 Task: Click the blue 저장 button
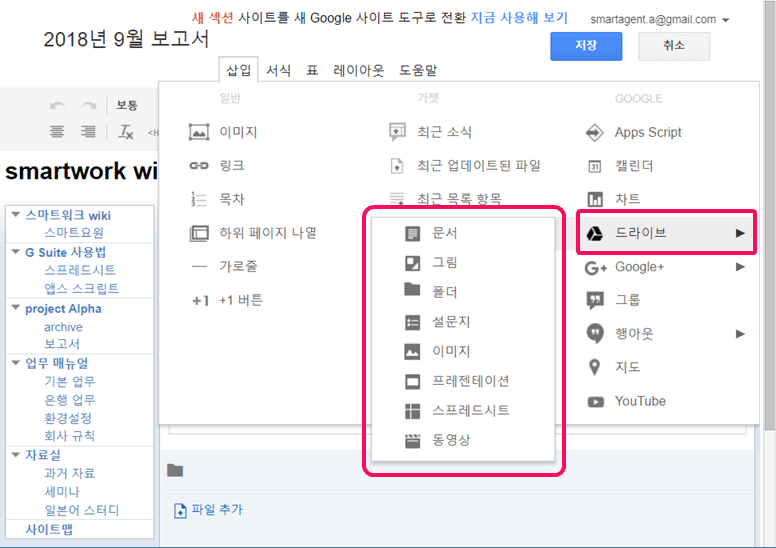pyautogui.click(x=586, y=46)
